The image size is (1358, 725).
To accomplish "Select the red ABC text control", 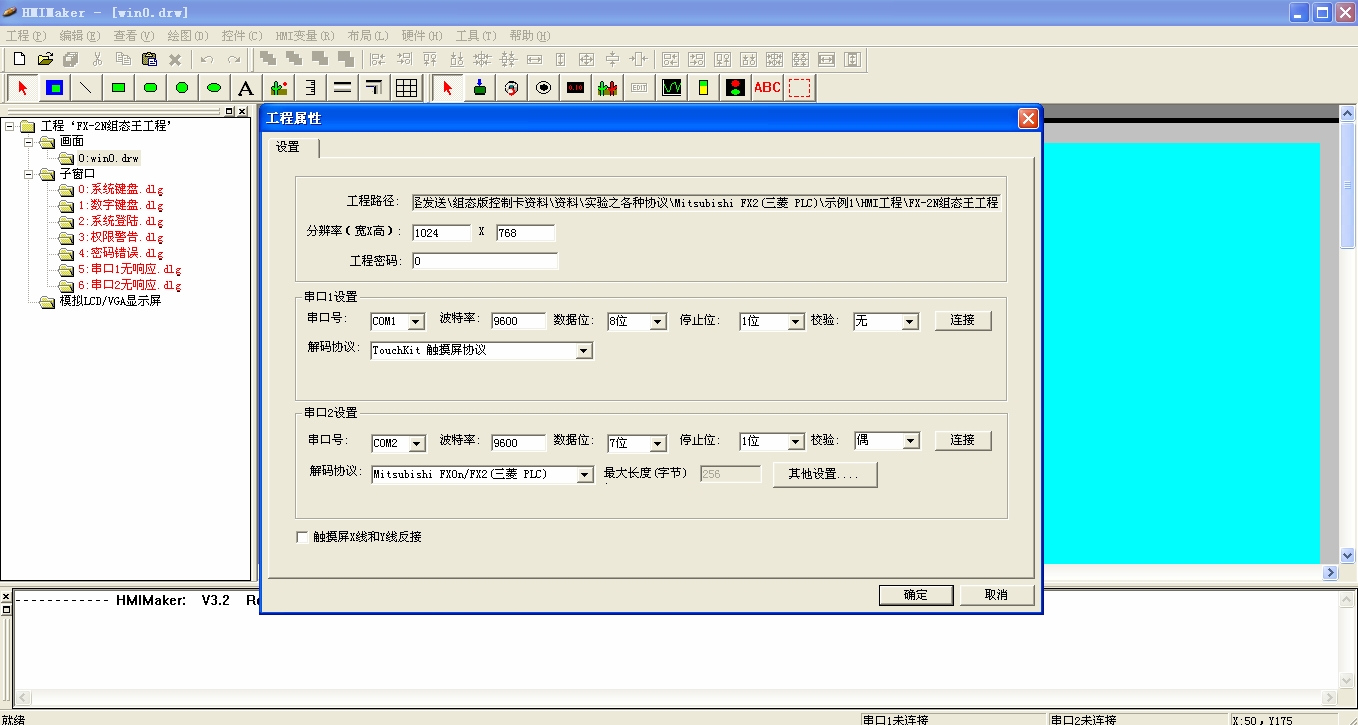I will (767, 88).
